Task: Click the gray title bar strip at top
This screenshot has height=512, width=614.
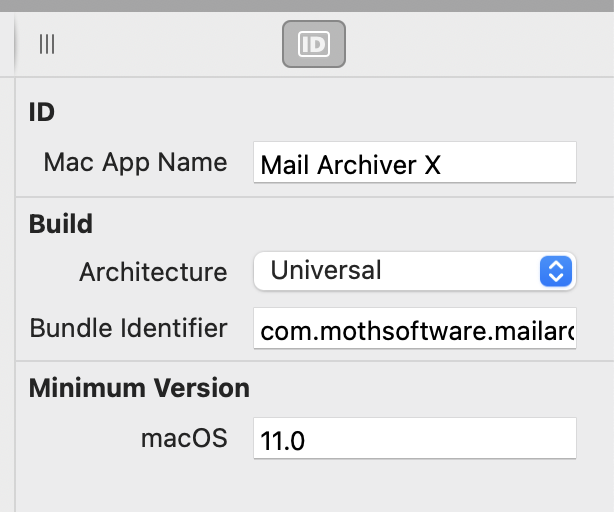Action: (x=307, y=5)
